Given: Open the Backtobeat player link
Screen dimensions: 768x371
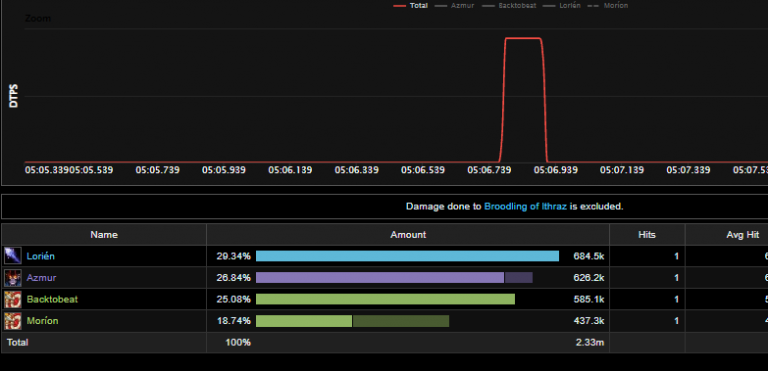Looking at the screenshot, I should (x=52, y=299).
